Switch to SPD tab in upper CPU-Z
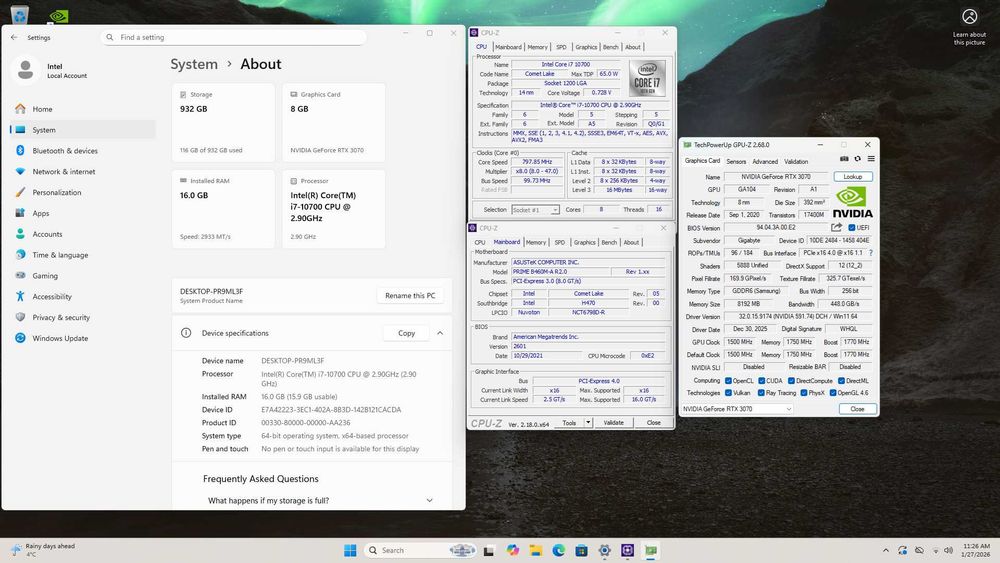This screenshot has height=563, width=1000. pyautogui.click(x=561, y=47)
